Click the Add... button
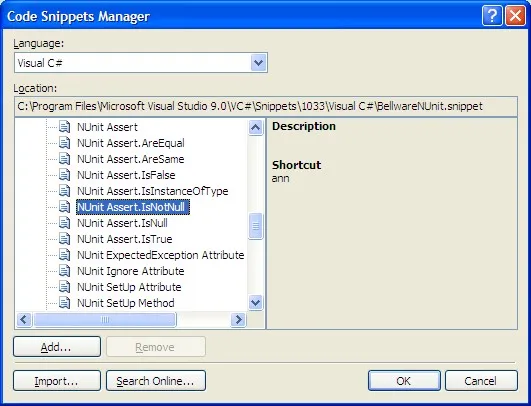Image resolution: width=531 pixels, height=406 pixels. (x=57, y=346)
